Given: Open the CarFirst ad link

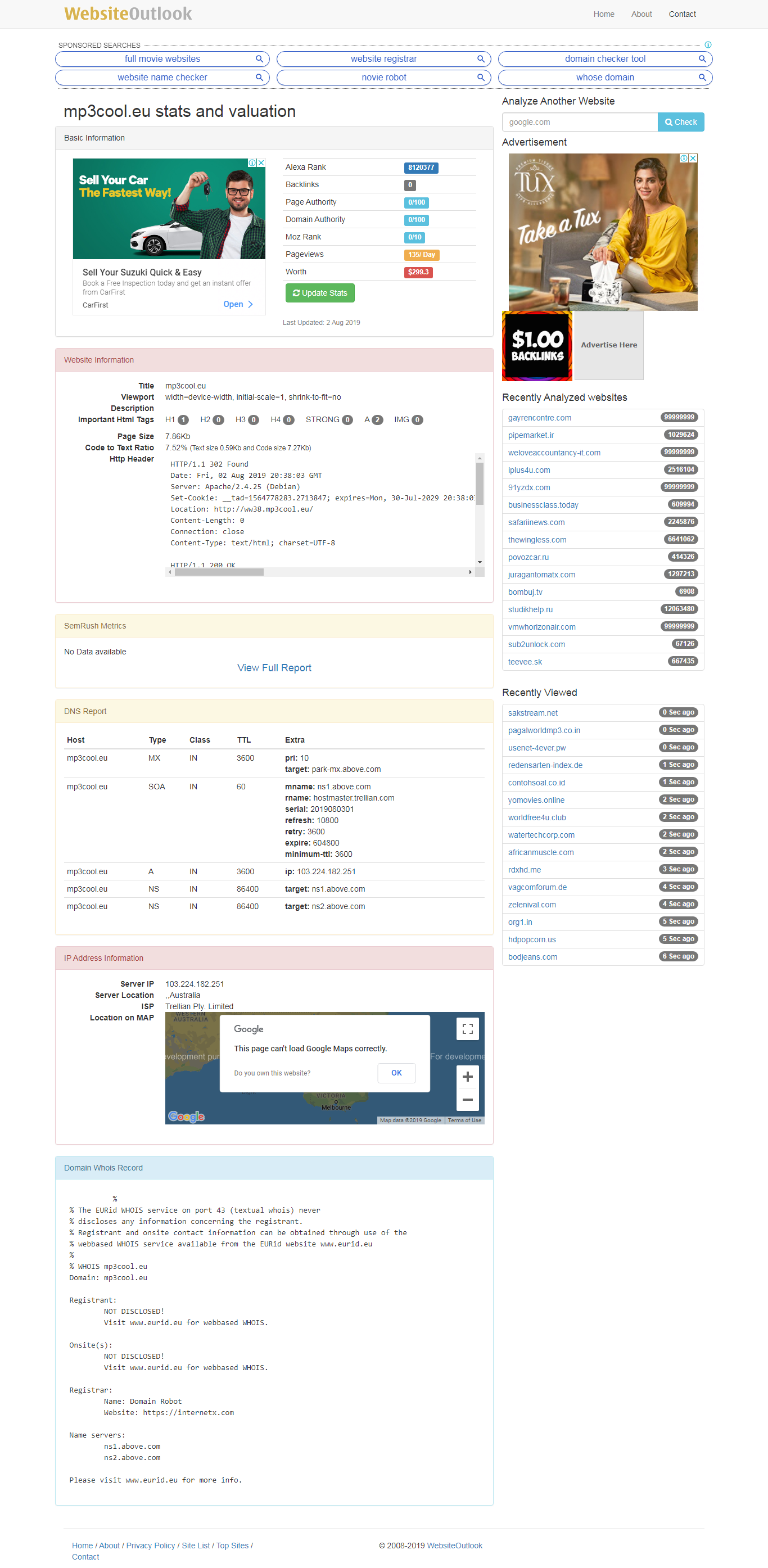Looking at the screenshot, I should click(237, 304).
